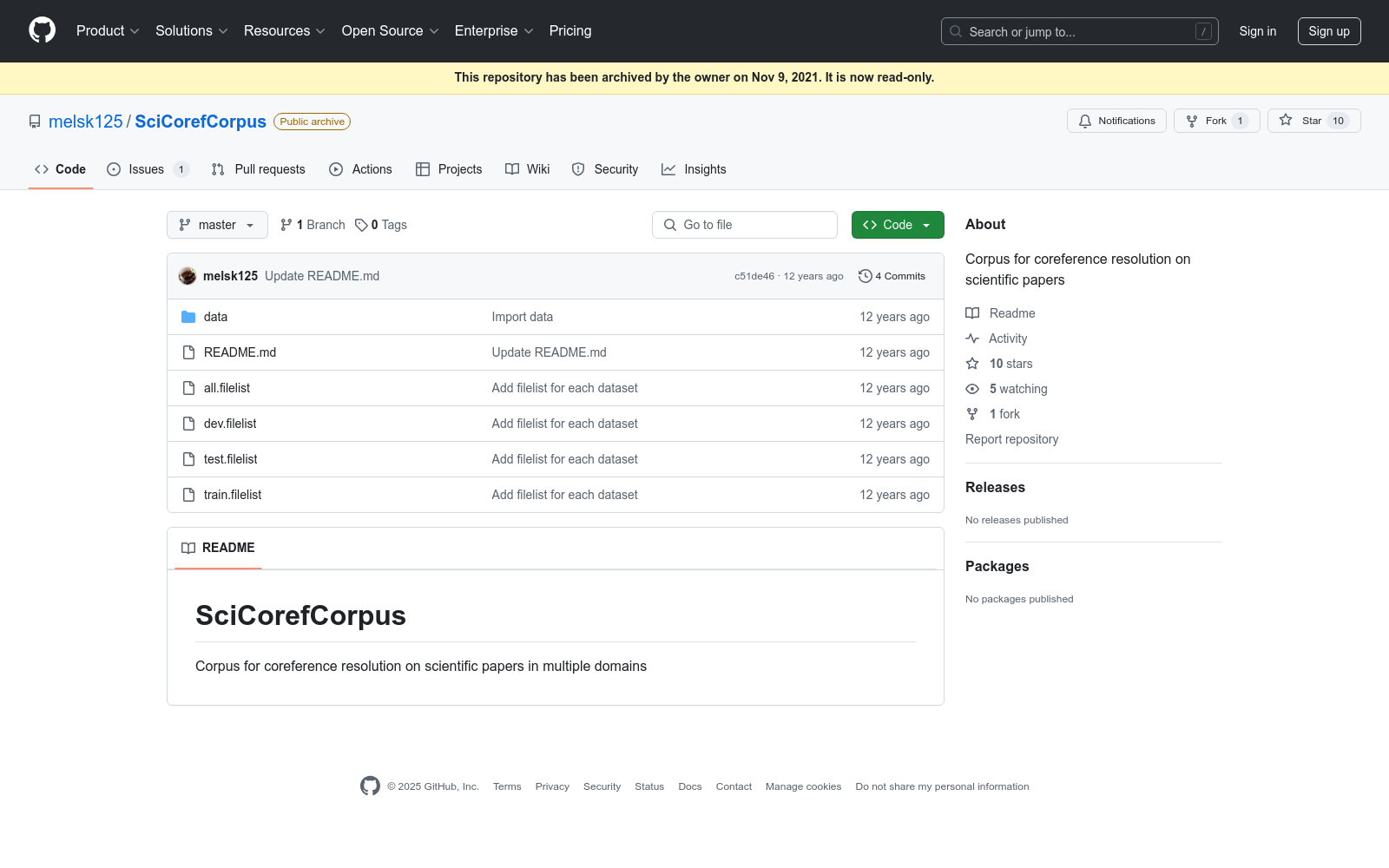Open README.md file name
1389x868 pixels.
(x=240, y=352)
